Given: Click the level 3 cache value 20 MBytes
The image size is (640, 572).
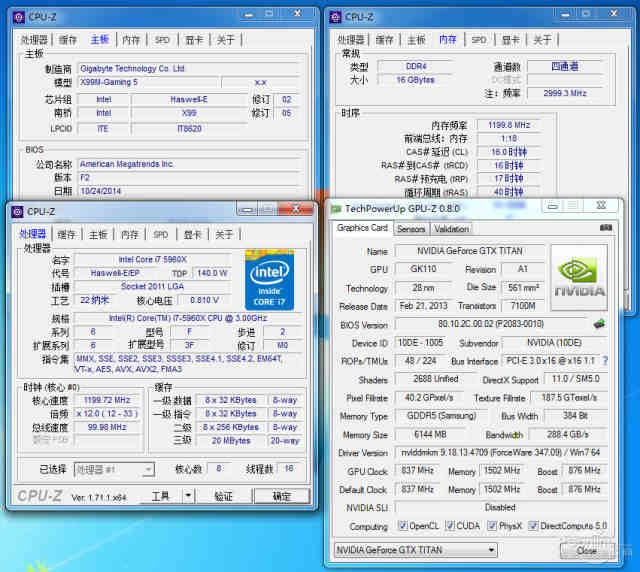Looking at the screenshot, I should pos(231,441).
